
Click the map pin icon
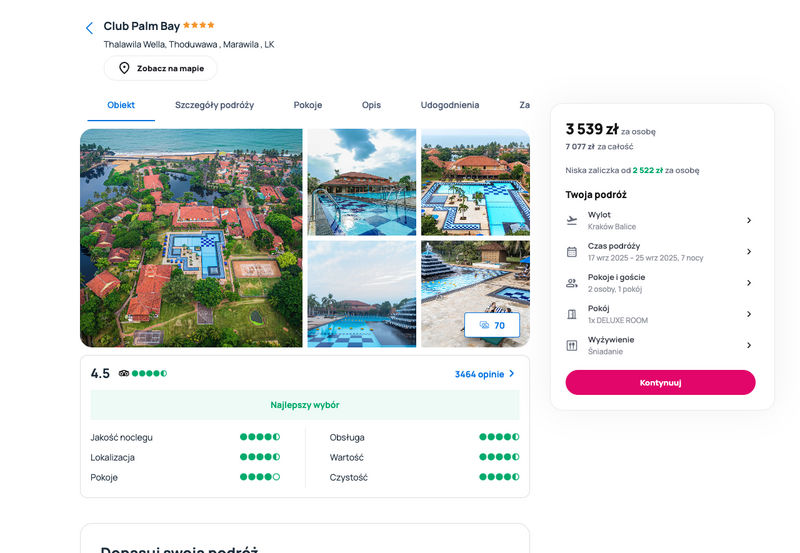124,68
